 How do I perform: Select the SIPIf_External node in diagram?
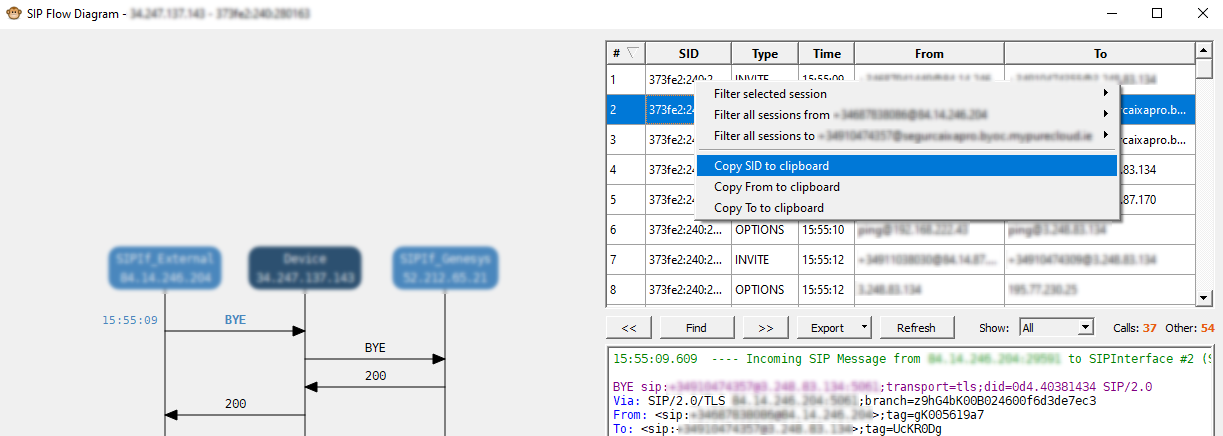click(x=165, y=268)
